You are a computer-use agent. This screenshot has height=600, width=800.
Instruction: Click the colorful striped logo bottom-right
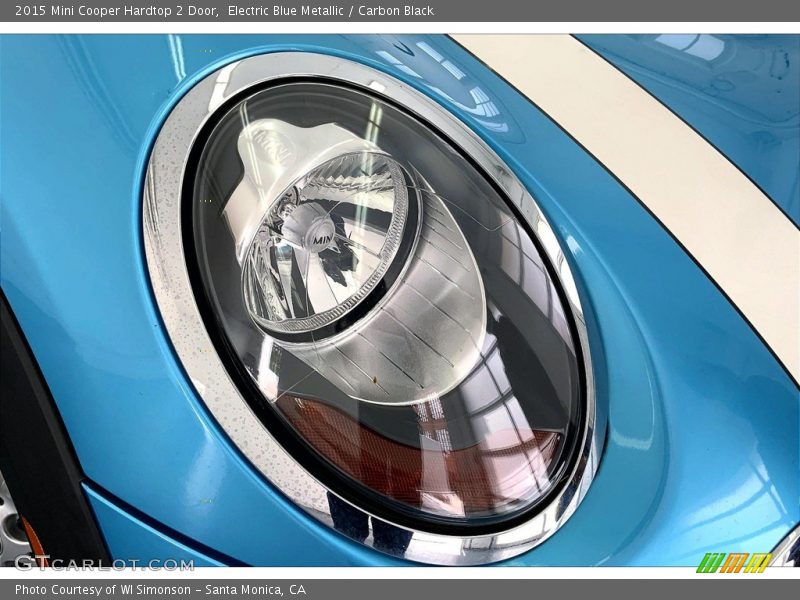(x=734, y=562)
